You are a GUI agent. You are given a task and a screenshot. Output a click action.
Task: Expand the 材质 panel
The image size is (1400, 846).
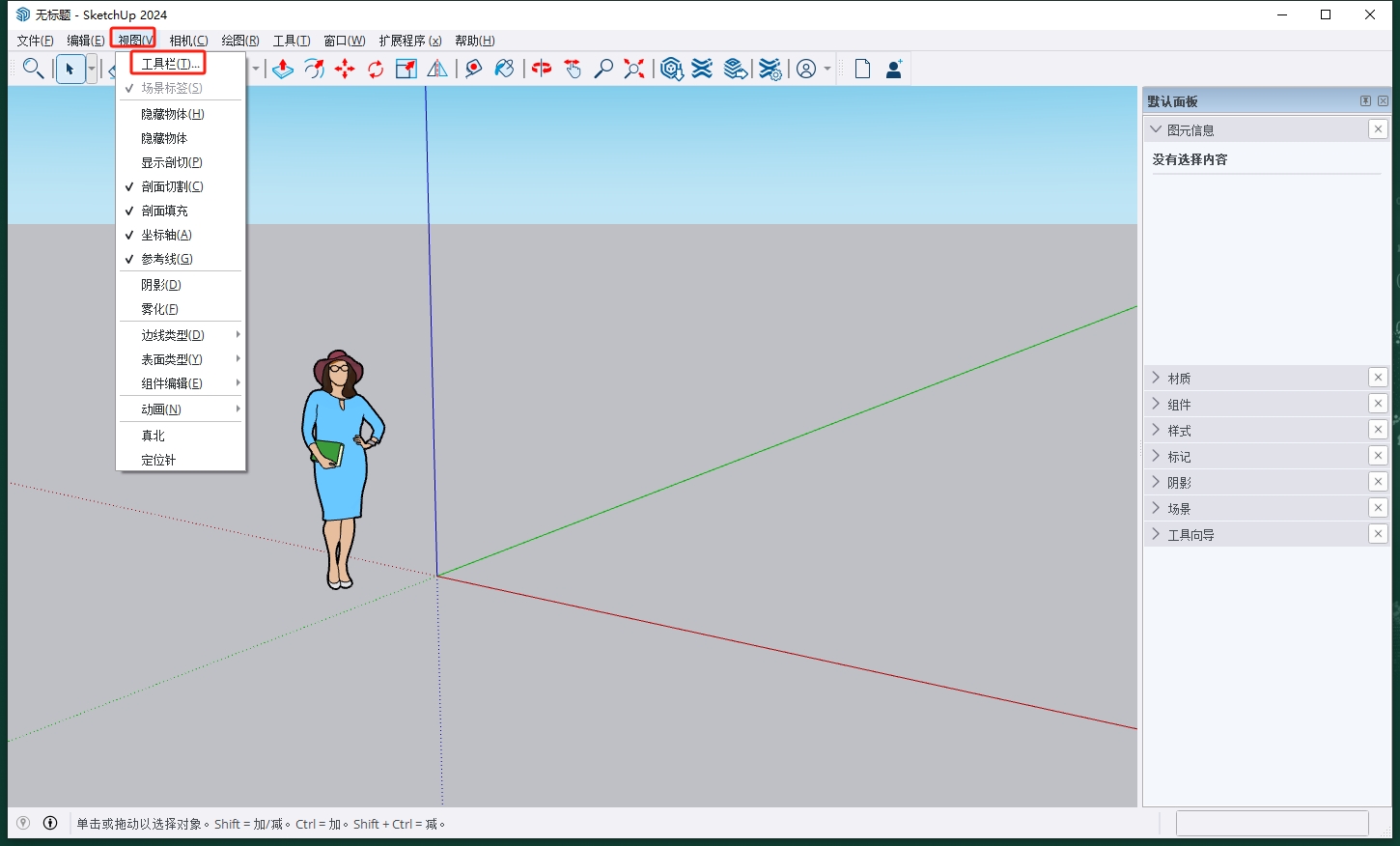coord(1180,378)
